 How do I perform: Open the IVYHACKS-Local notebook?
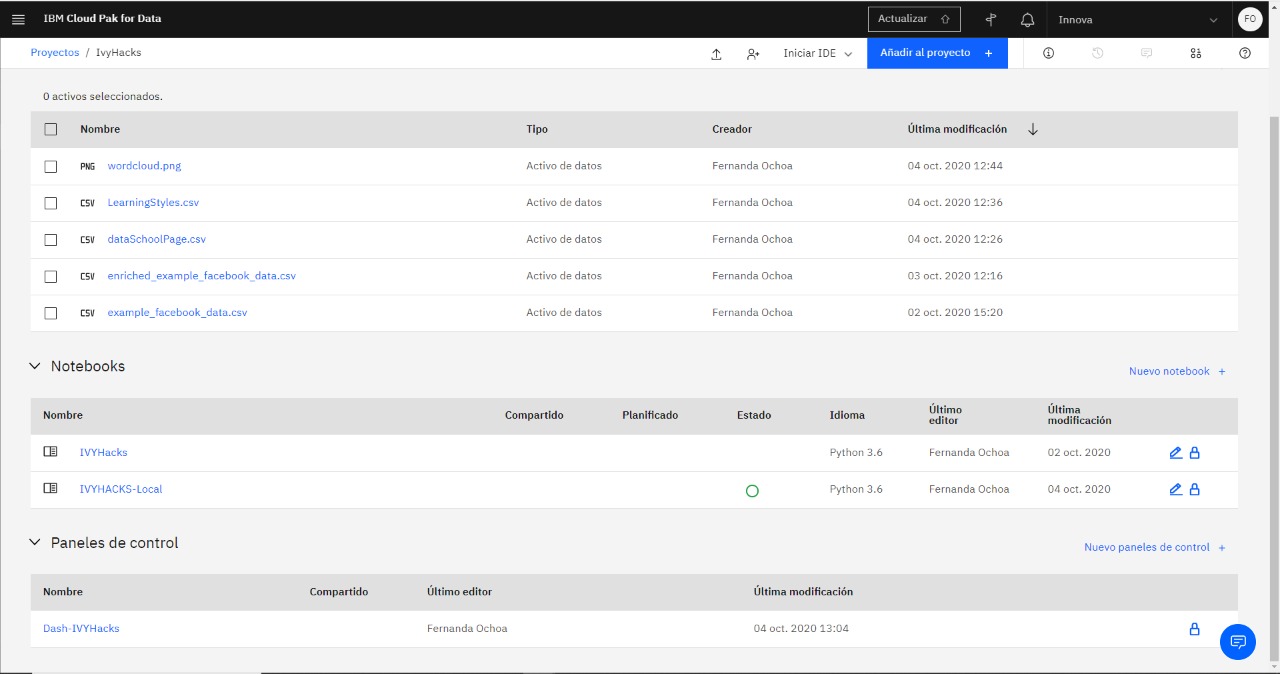120,489
